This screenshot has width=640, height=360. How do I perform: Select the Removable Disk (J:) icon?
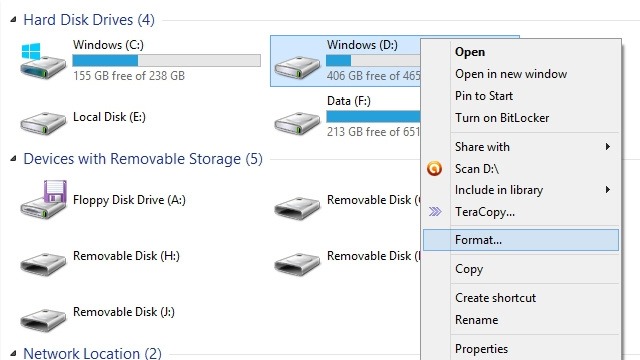click(x=43, y=320)
